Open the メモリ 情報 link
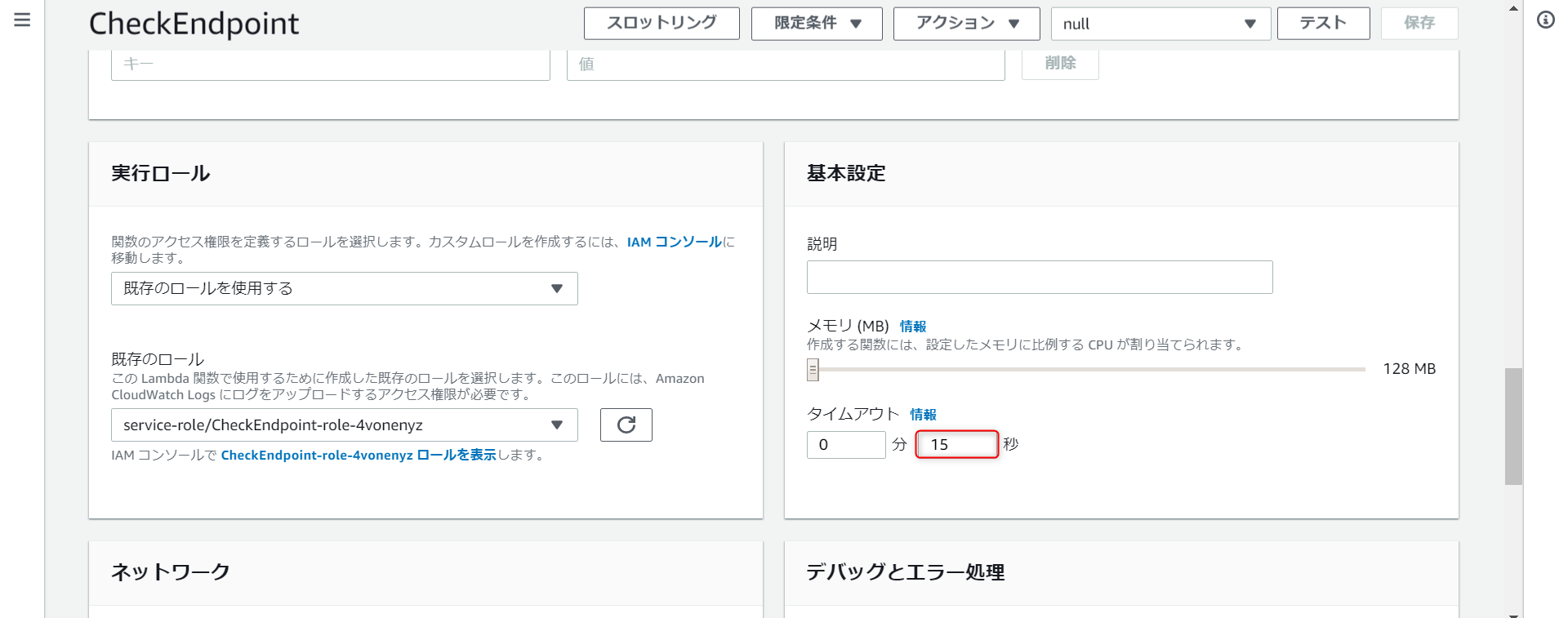 click(x=912, y=327)
